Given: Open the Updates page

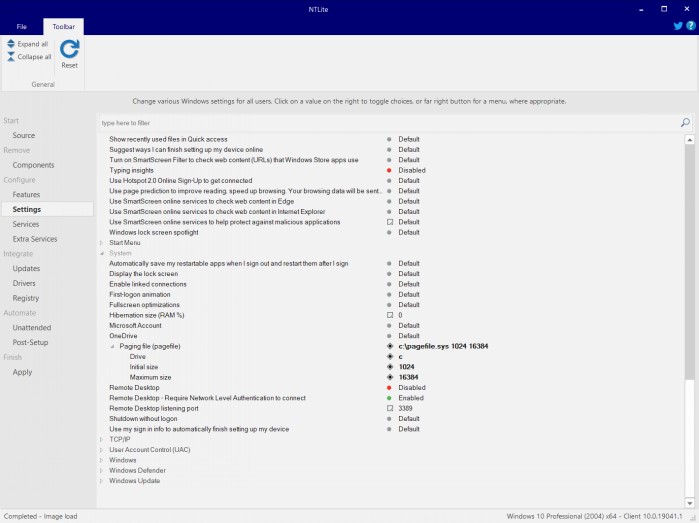Looking at the screenshot, I should click(x=26, y=268).
